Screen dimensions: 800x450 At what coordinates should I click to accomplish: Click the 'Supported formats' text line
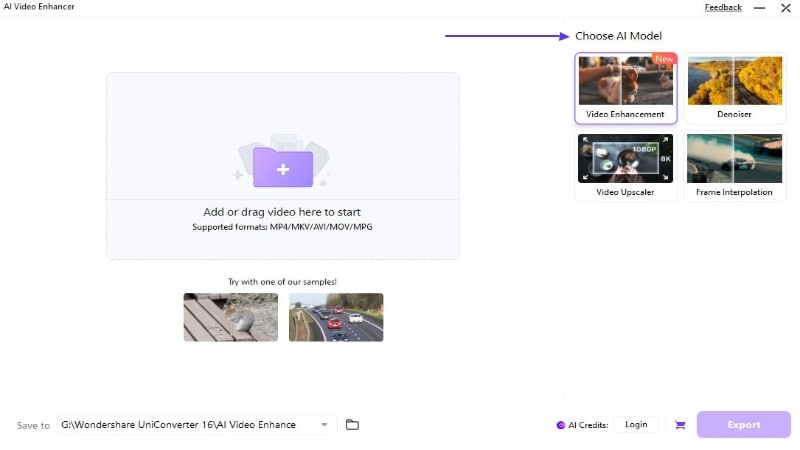click(282, 227)
